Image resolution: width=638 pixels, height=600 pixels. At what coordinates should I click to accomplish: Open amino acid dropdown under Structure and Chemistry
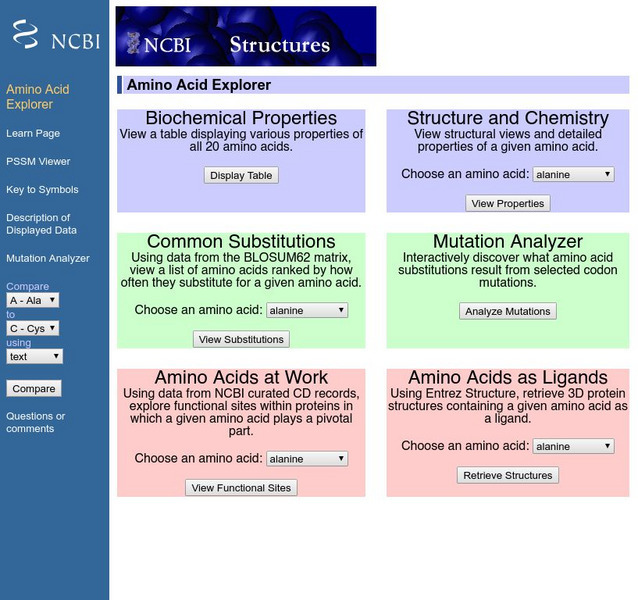pos(573,174)
